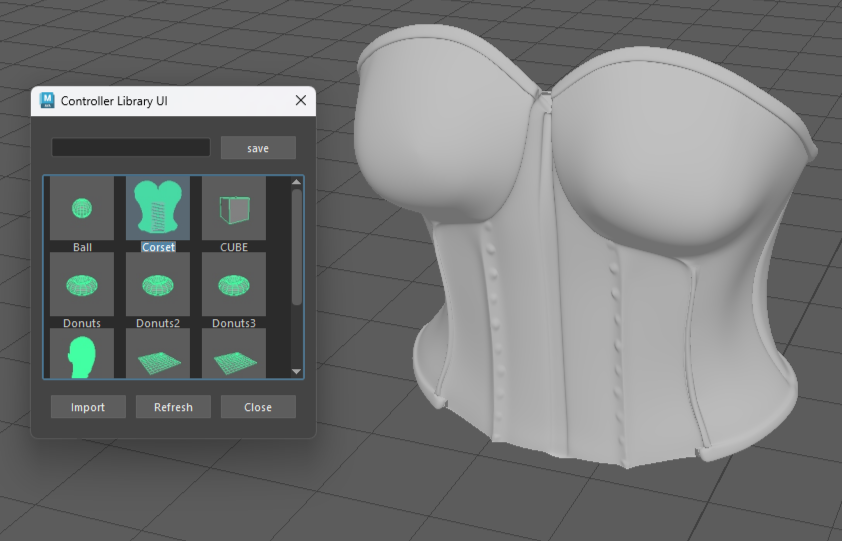Click the Donuts2 label text

pyautogui.click(x=158, y=323)
